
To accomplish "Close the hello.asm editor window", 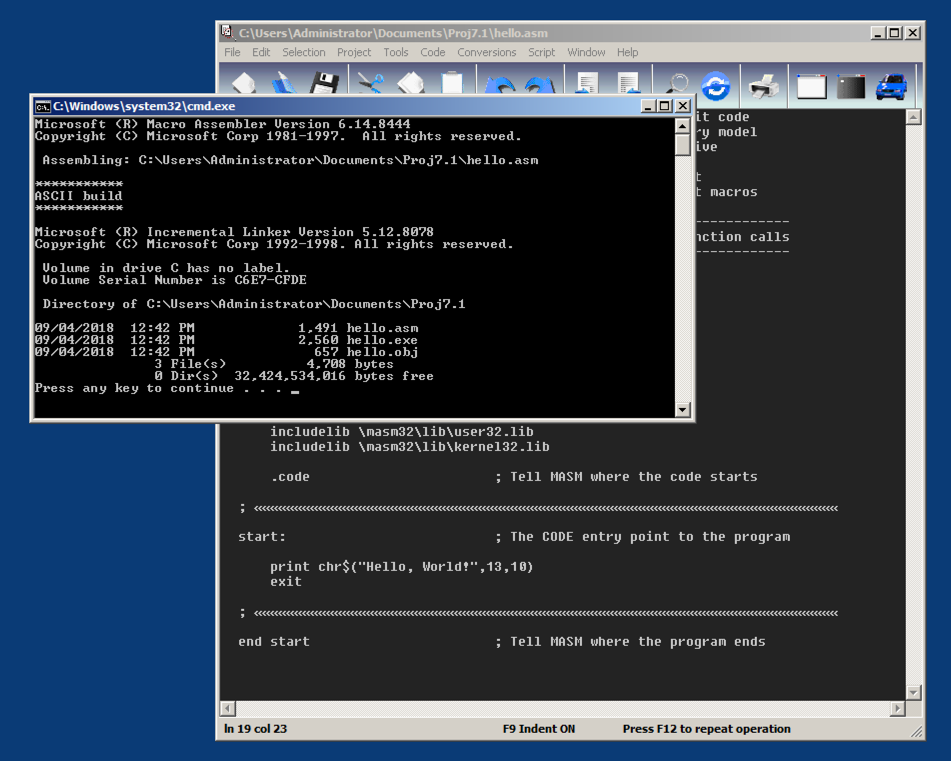I will pyautogui.click(x=912, y=33).
